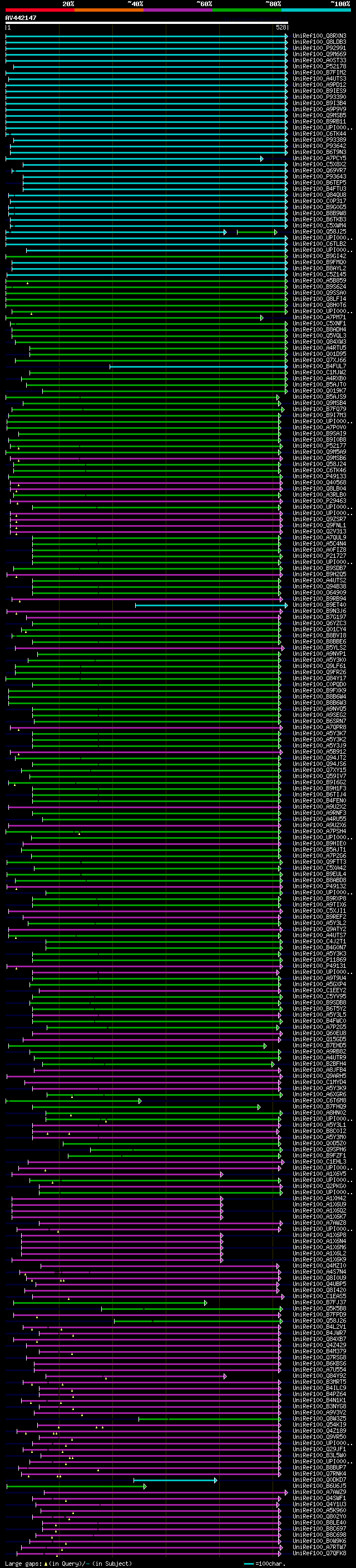Click the UniRef100_Q40568 entry

click(x=319, y=483)
